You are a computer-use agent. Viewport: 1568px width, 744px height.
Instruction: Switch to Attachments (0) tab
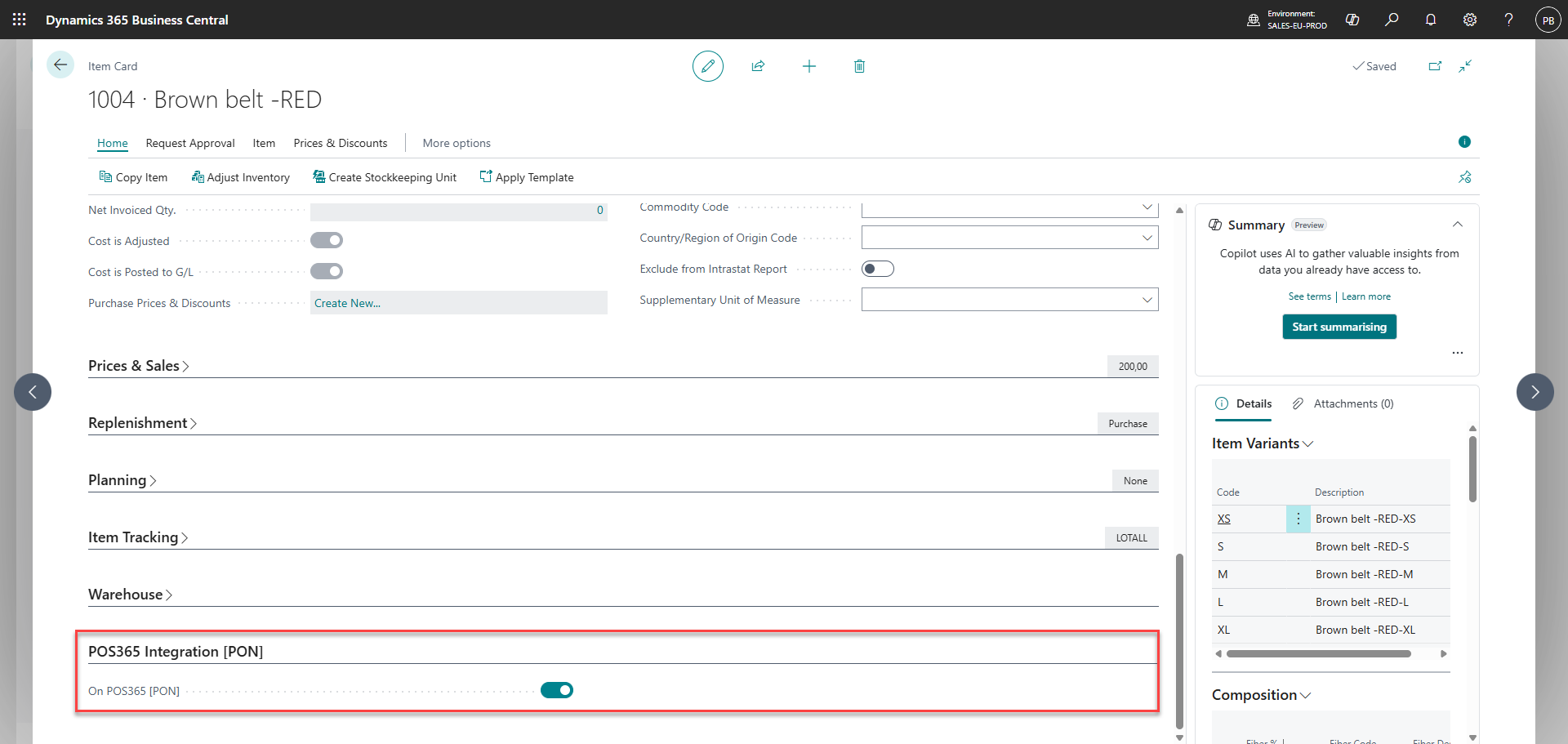point(1343,403)
